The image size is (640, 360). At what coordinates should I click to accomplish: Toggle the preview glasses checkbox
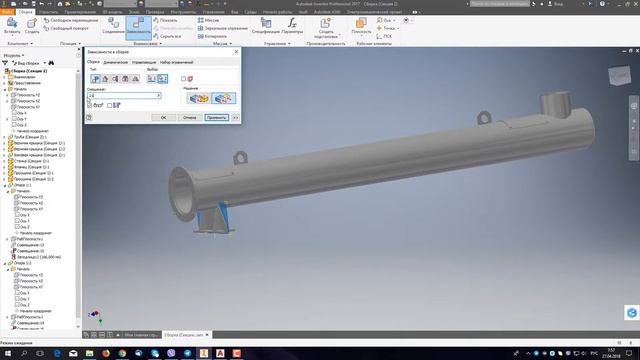click(90, 105)
